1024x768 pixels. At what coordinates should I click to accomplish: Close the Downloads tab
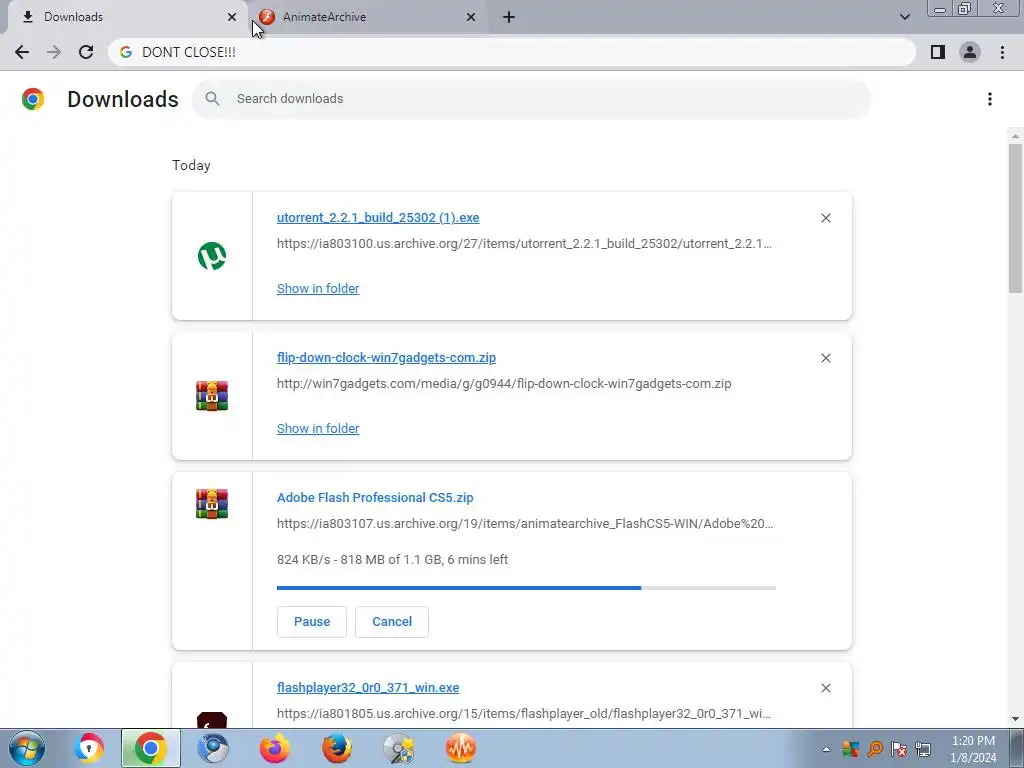tap(232, 18)
